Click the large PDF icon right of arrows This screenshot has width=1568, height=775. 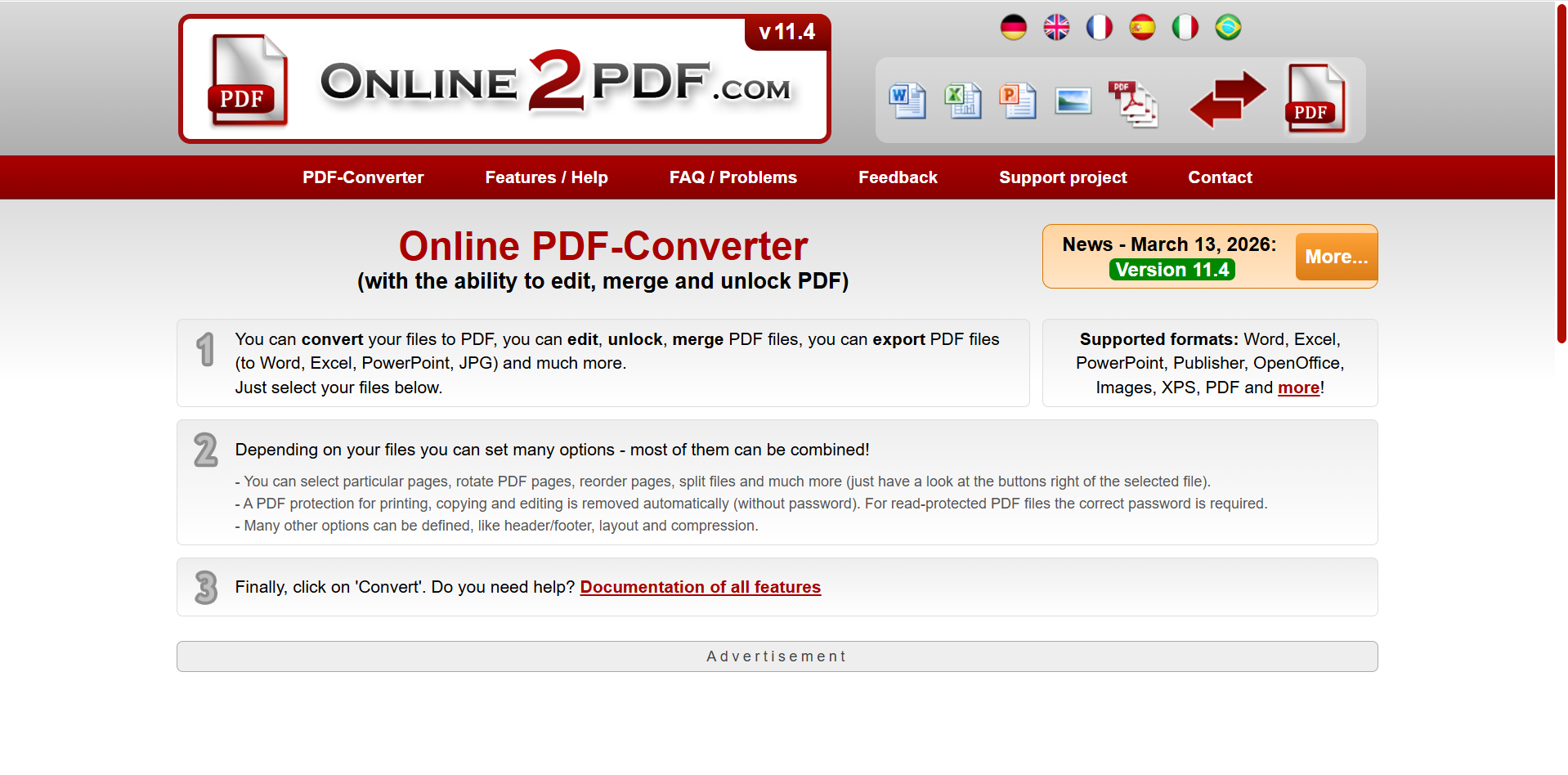click(1316, 98)
